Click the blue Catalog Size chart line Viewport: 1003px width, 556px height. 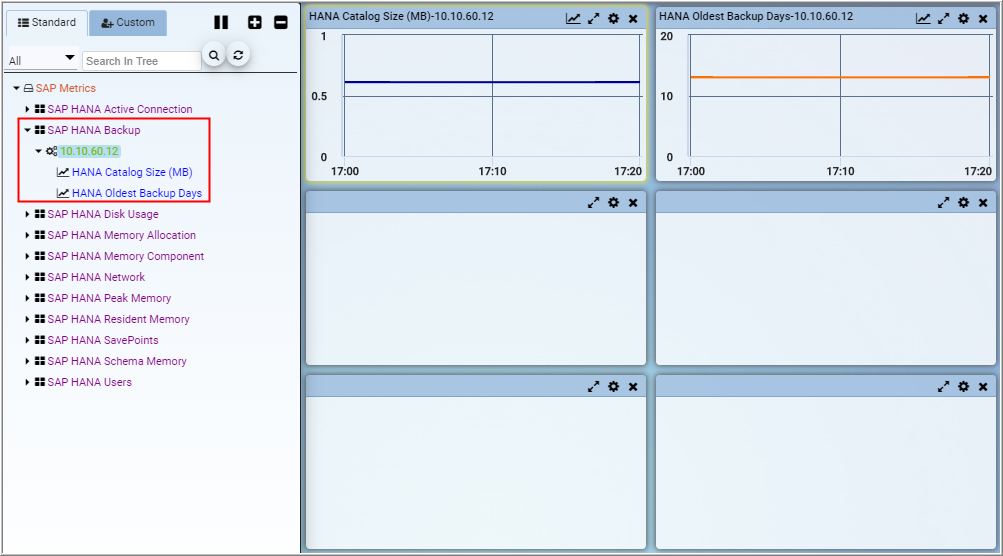(x=492, y=82)
